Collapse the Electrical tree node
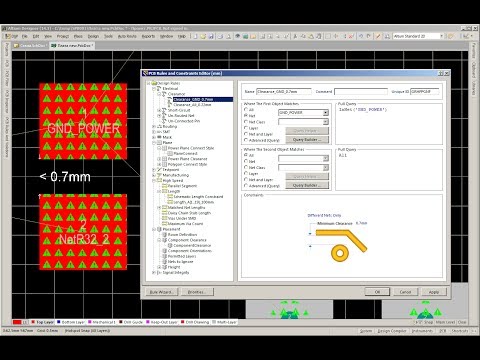This screenshot has height=360, width=480. 154,89
